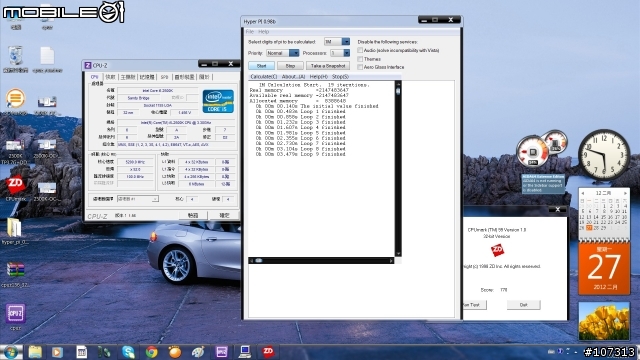640x360 pixels.
Task: Open Skype from the taskbar
Action: tap(128, 352)
